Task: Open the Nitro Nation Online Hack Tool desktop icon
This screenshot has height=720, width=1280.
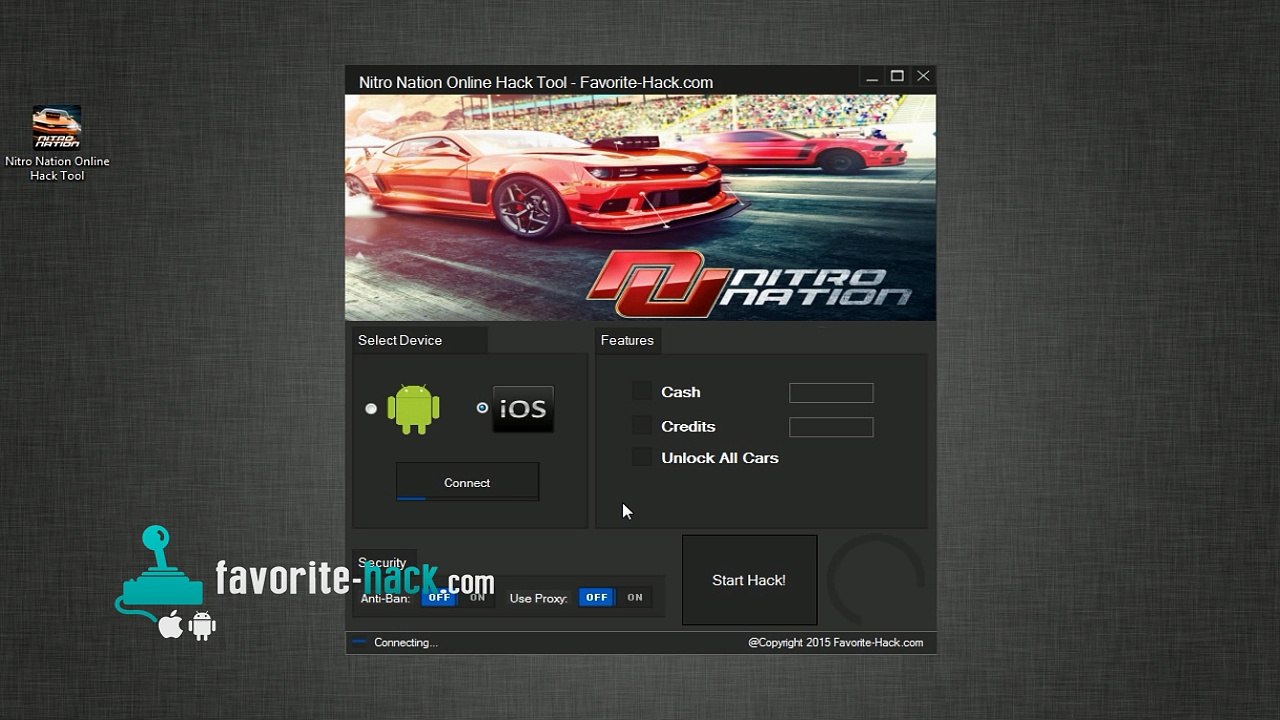Action: click(x=57, y=144)
